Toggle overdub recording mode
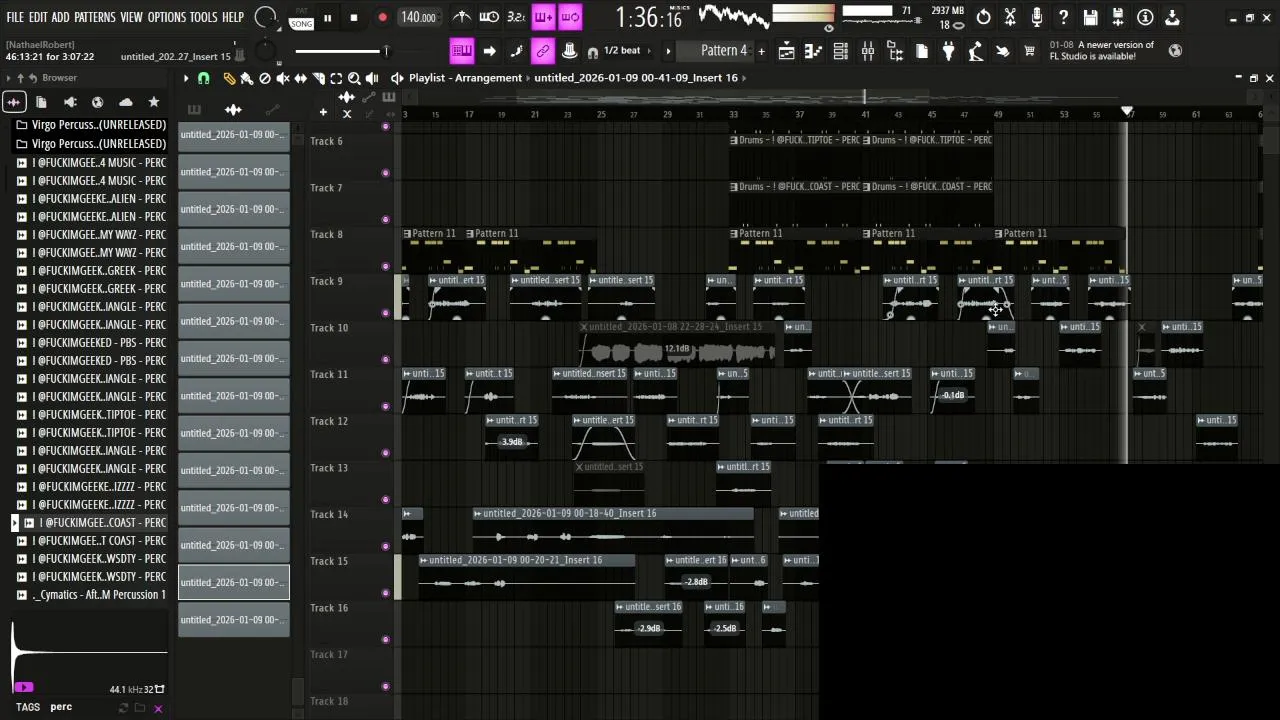Image resolution: width=1280 pixels, height=720 pixels. click(543, 17)
